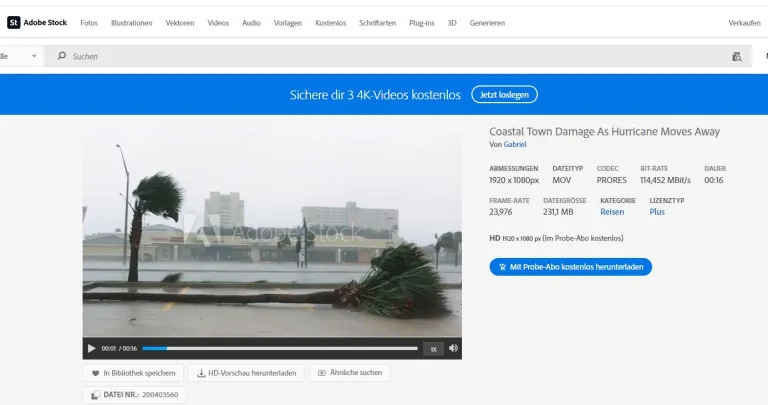Viewport: 768px width, 405px height.
Task: Click the Verkaufen link
Action: (744, 23)
